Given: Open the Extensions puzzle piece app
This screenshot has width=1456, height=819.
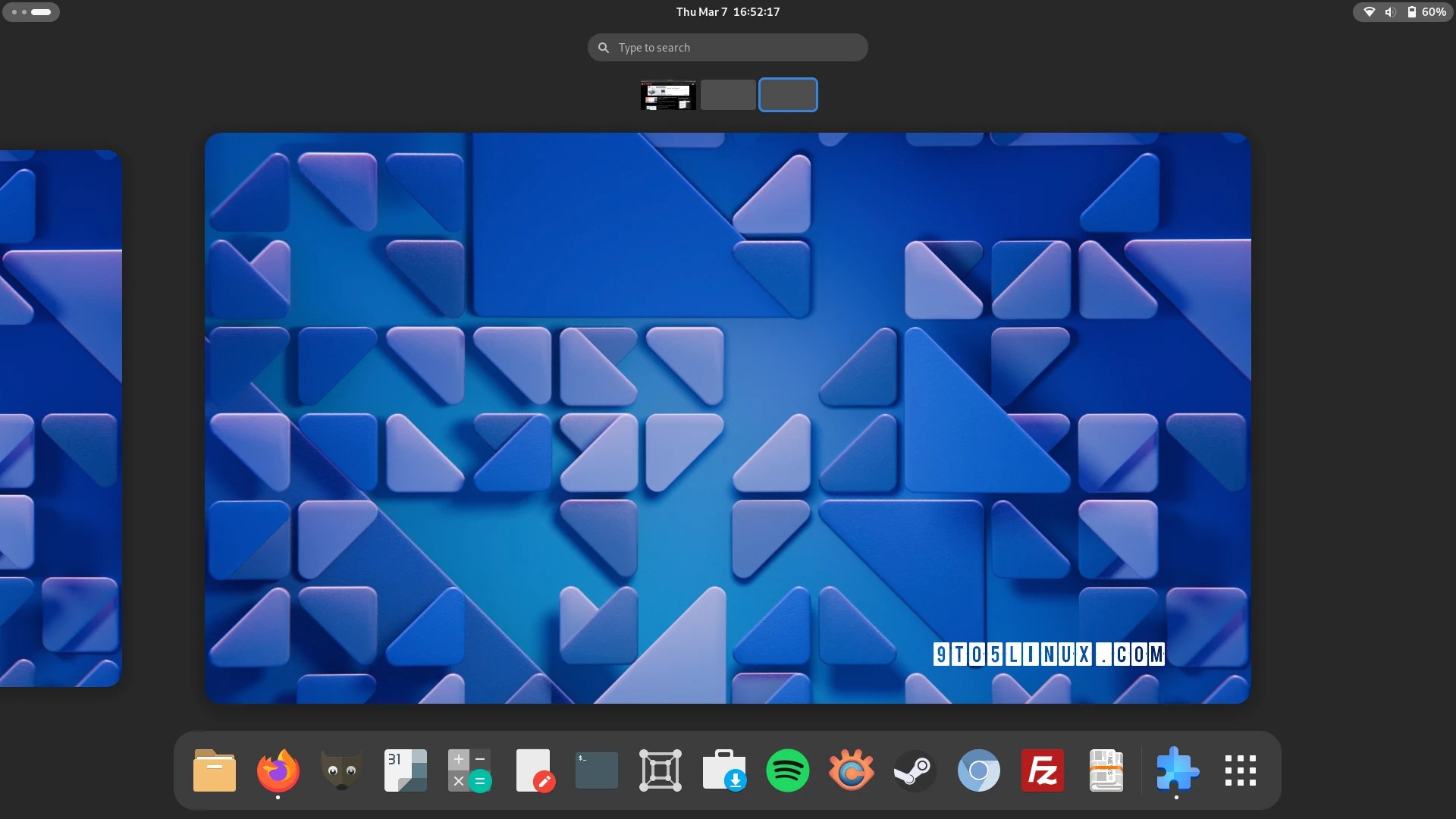Looking at the screenshot, I should pyautogui.click(x=1176, y=770).
